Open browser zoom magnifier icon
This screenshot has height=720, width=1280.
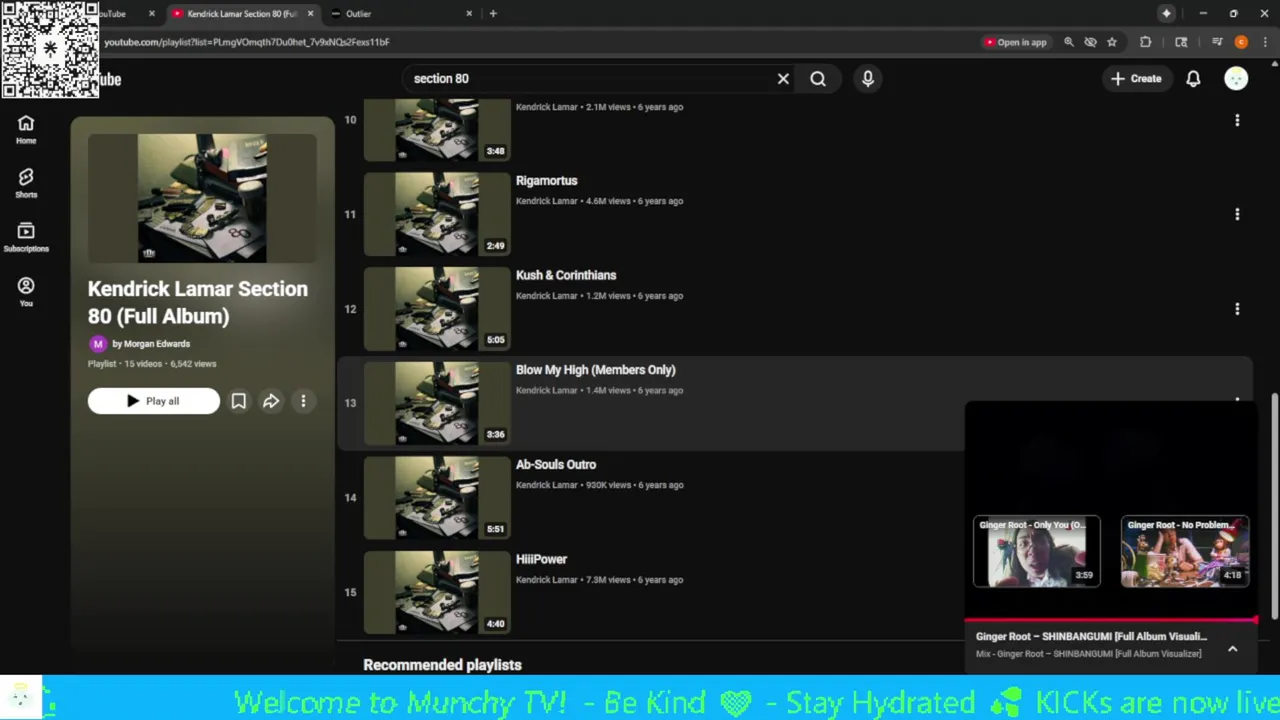[x=1069, y=42]
